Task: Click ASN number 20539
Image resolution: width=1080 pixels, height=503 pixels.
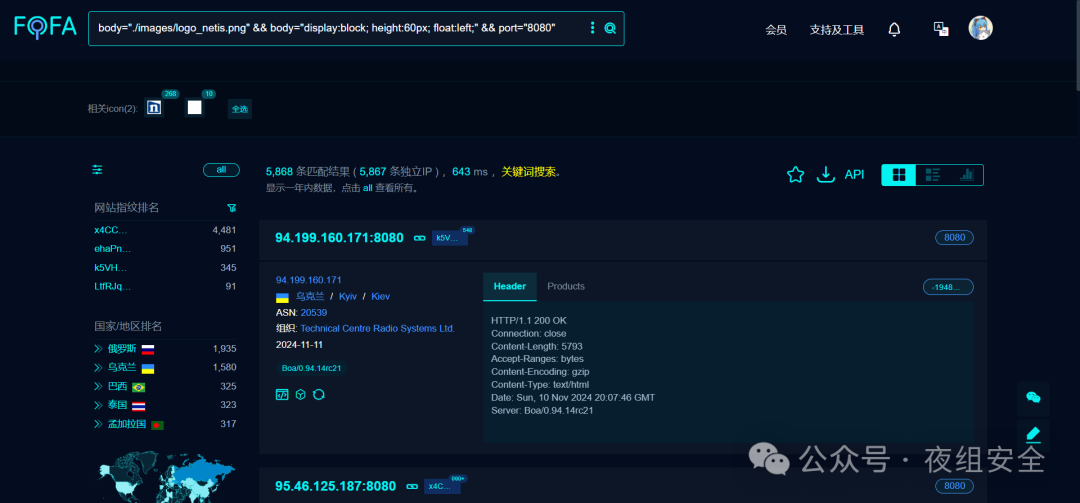Action: coord(313,313)
